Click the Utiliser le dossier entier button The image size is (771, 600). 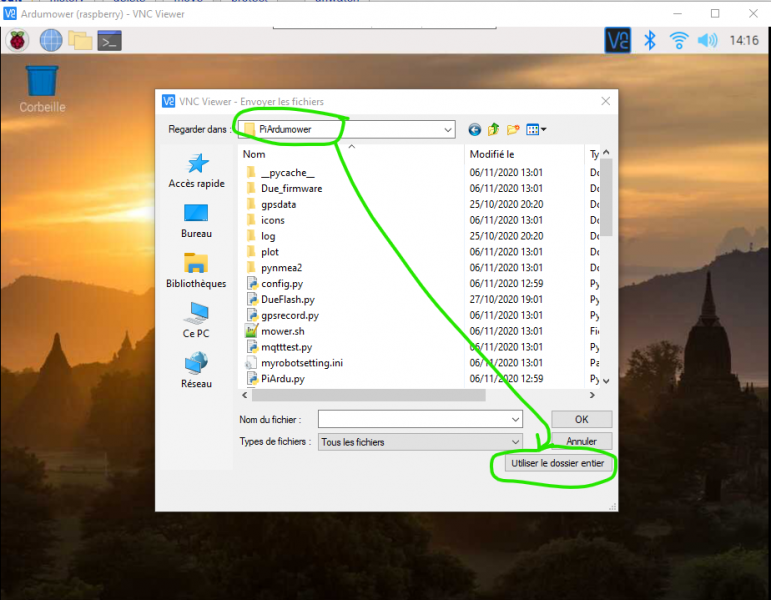point(558,463)
